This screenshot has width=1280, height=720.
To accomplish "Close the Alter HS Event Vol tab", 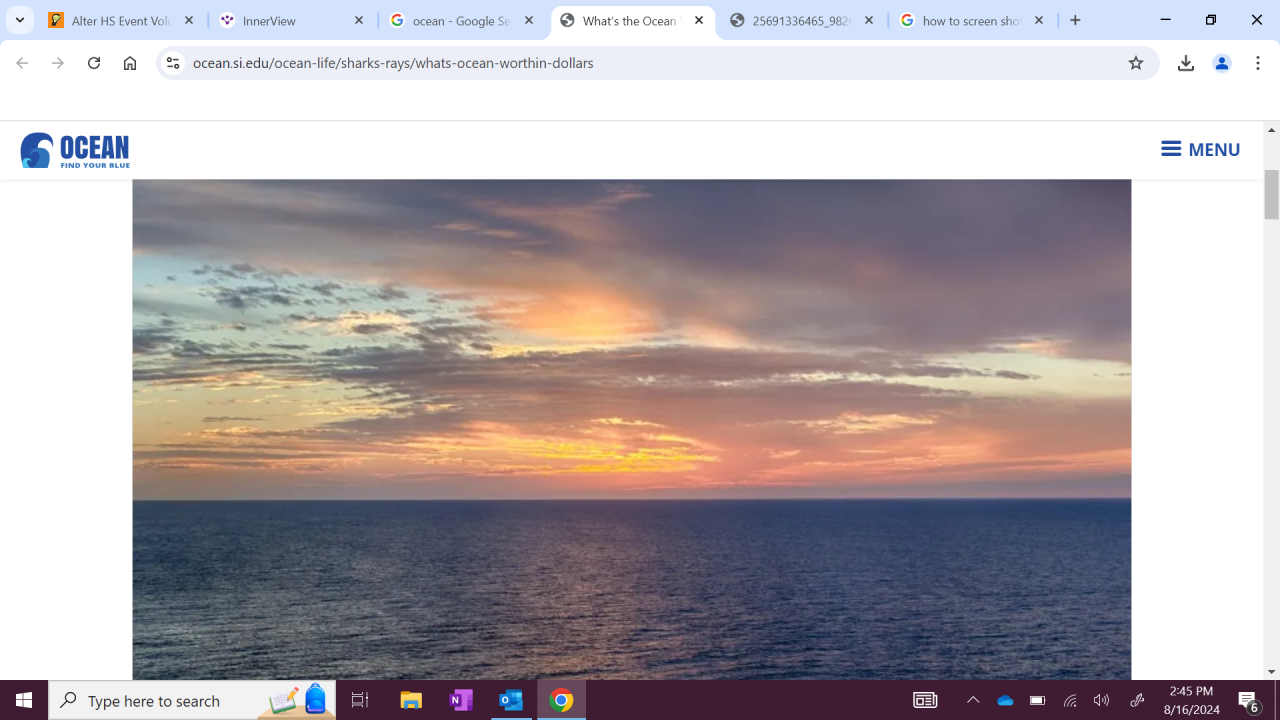I will [x=189, y=20].
